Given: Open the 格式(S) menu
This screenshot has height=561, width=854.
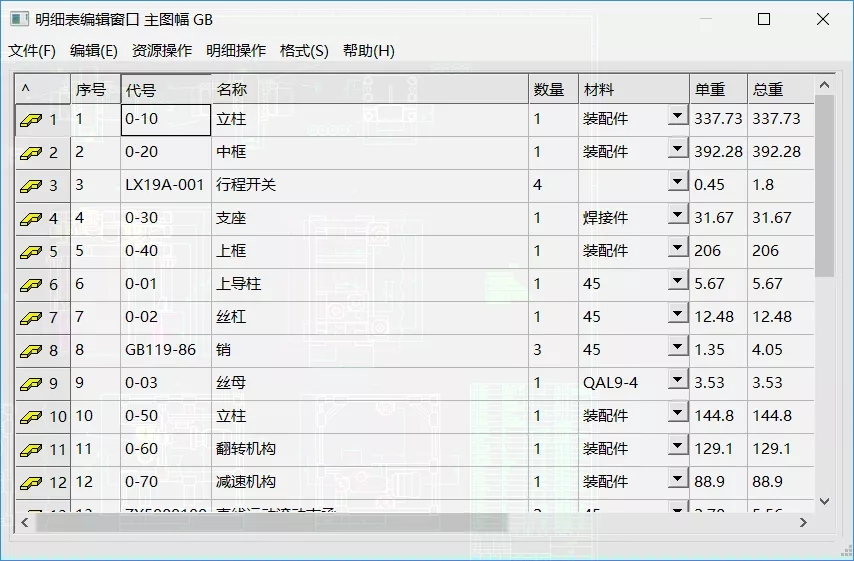Looking at the screenshot, I should point(304,51).
